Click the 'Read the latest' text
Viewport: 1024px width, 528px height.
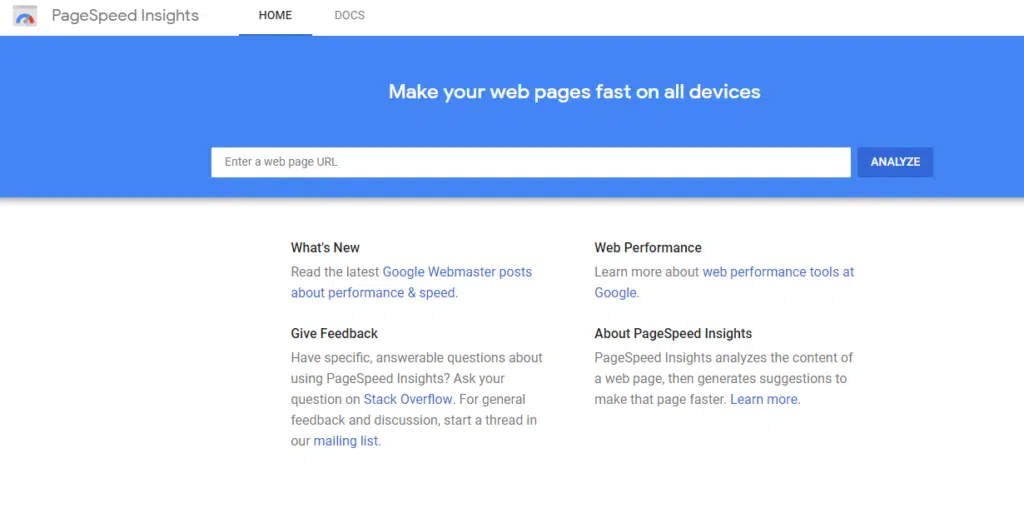coord(335,272)
